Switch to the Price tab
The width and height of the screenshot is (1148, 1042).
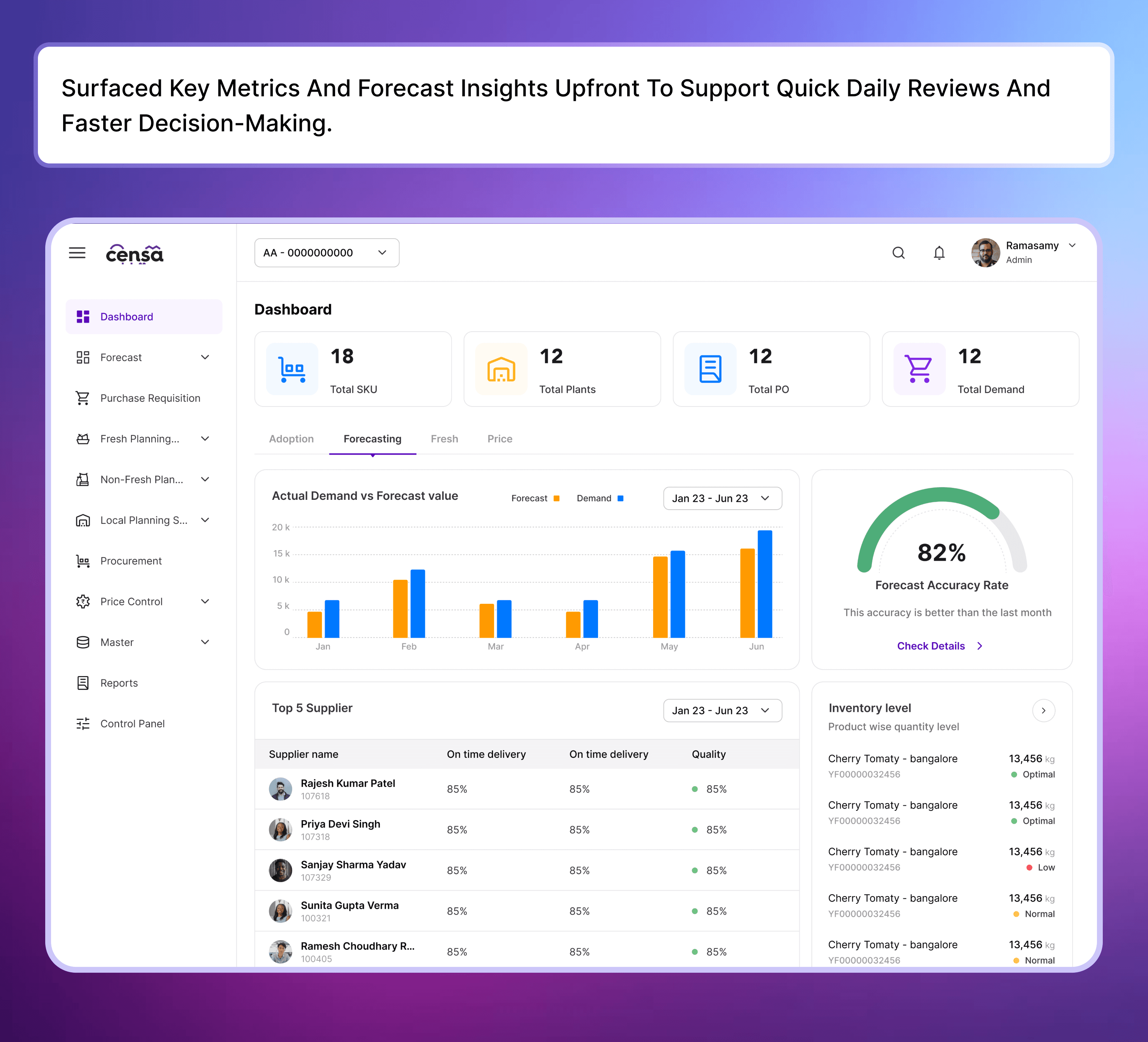coord(499,439)
